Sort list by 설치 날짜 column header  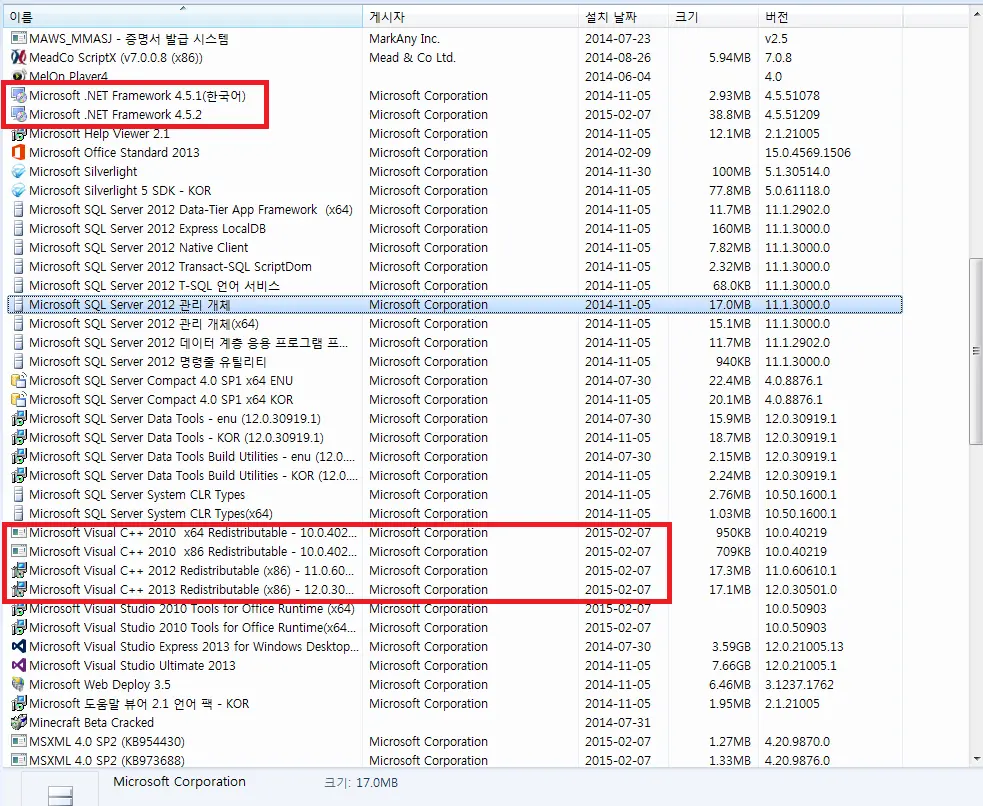click(x=623, y=17)
